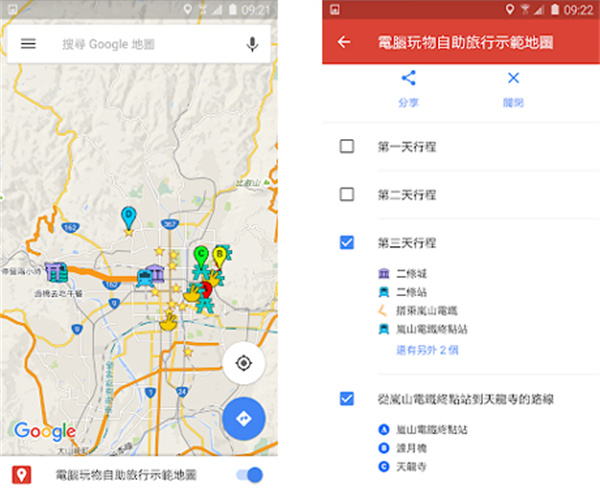Tap the my location crosshair button

point(244,363)
